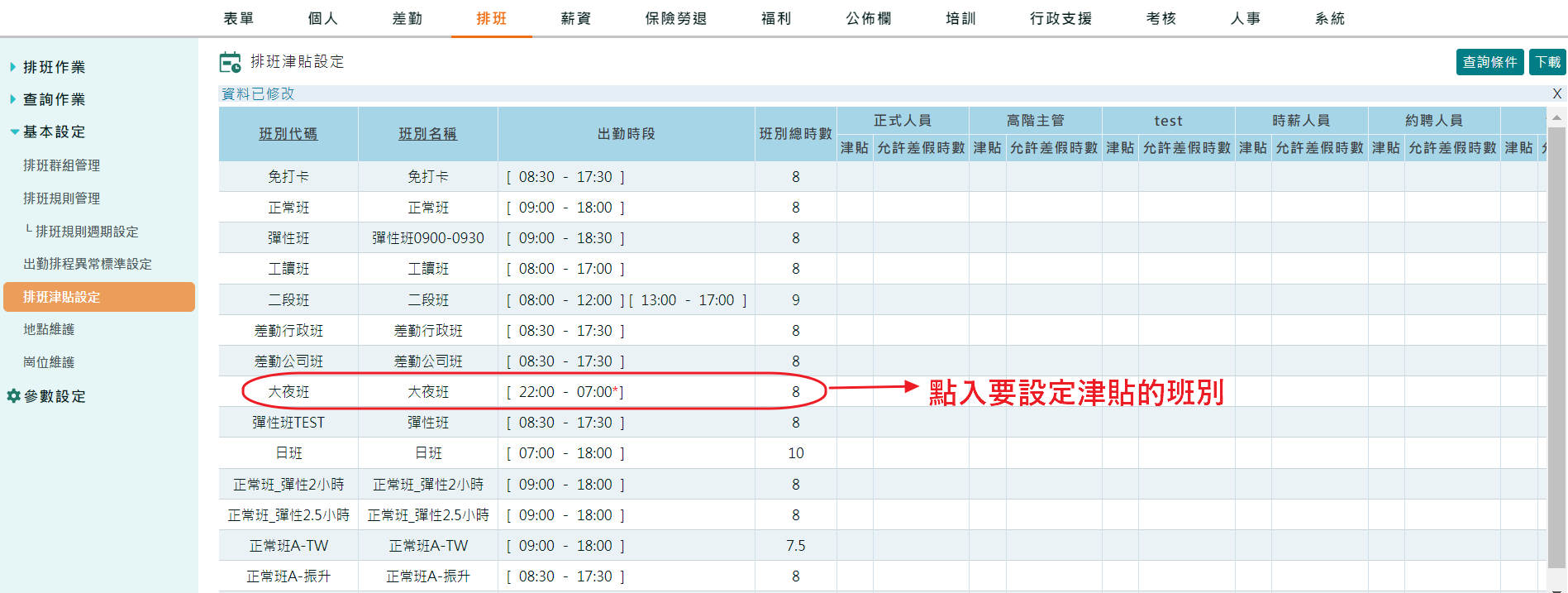Open the 人事 top menu

1246,18
